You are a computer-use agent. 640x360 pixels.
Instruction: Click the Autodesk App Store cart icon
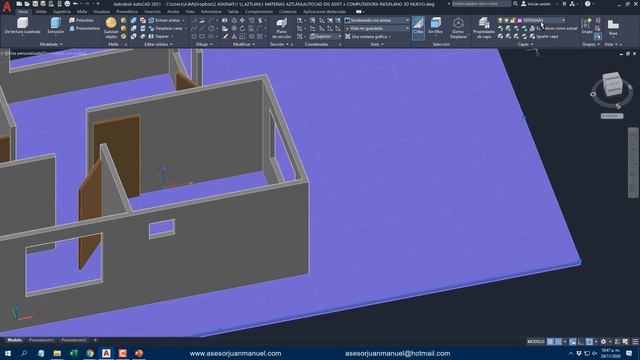click(564, 4)
